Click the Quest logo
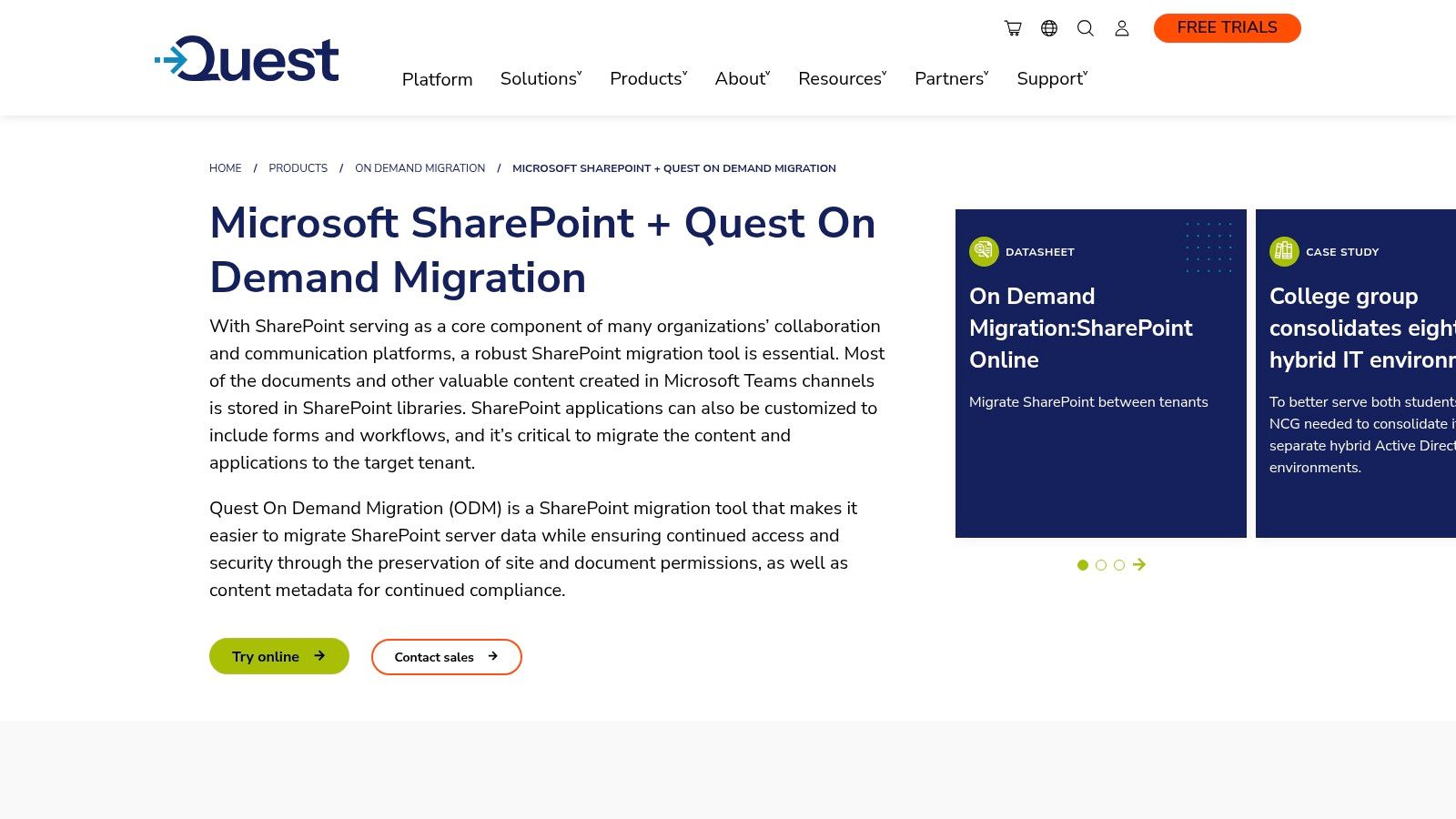Image resolution: width=1456 pixels, height=819 pixels. pyautogui.click(x=247, y=59)
